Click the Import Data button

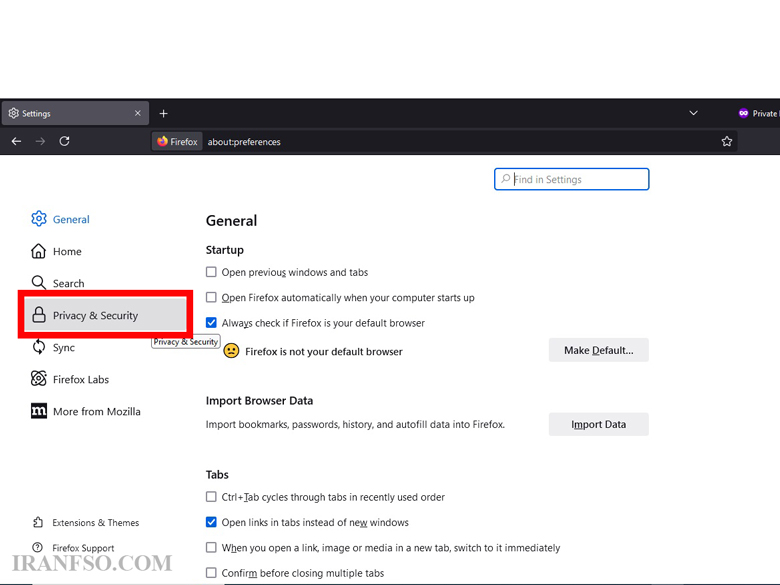[x=598, y=424]
